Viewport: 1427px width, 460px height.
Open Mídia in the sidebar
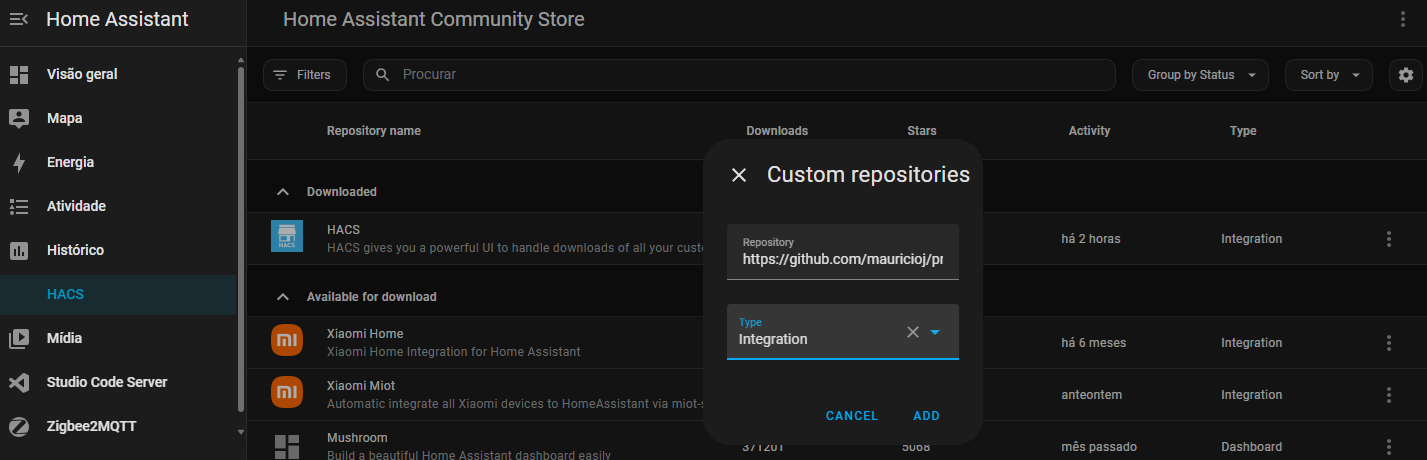click(118, 338)
